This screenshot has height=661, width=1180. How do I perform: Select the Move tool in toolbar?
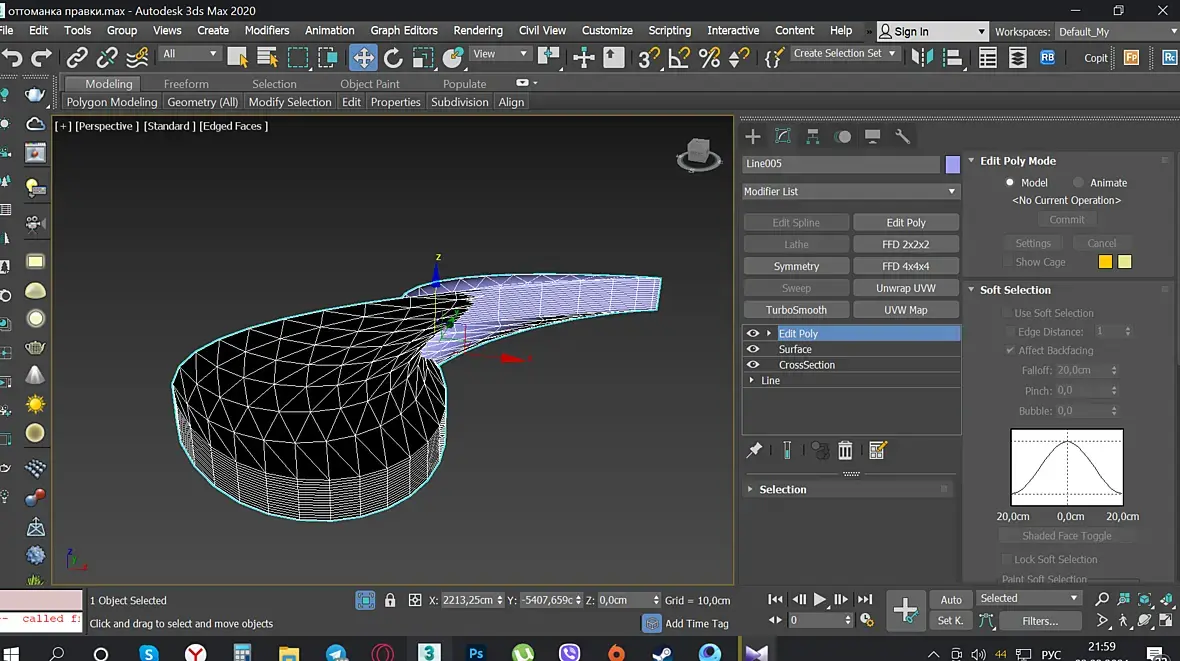tap(363, 57)
